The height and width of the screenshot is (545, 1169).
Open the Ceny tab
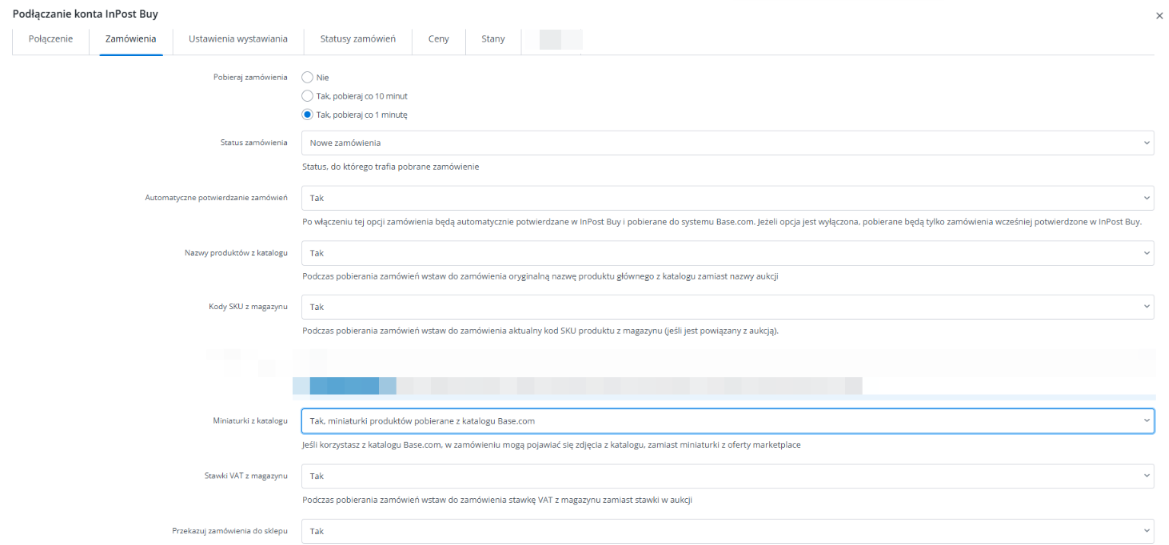pos(438,39)
